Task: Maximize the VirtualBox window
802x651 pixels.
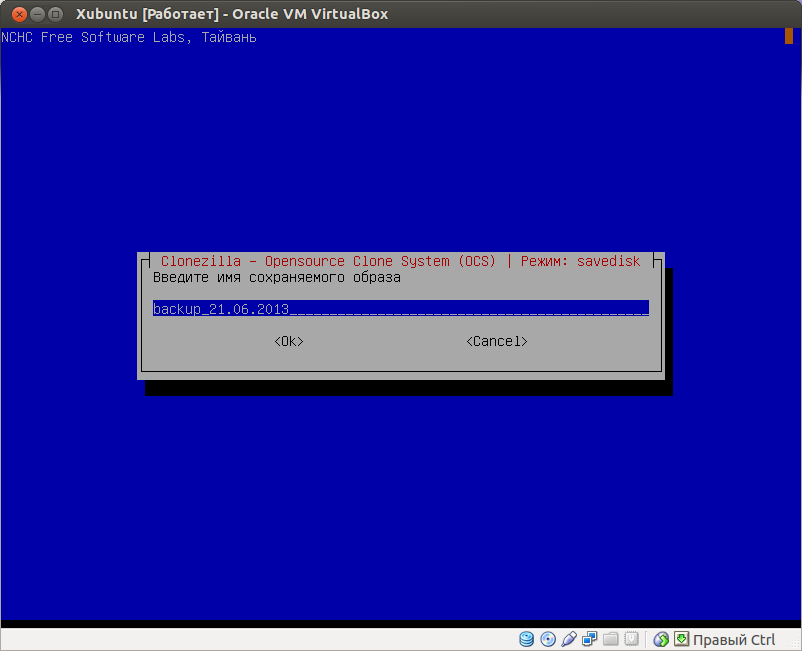Action: (x=55, y=14)
